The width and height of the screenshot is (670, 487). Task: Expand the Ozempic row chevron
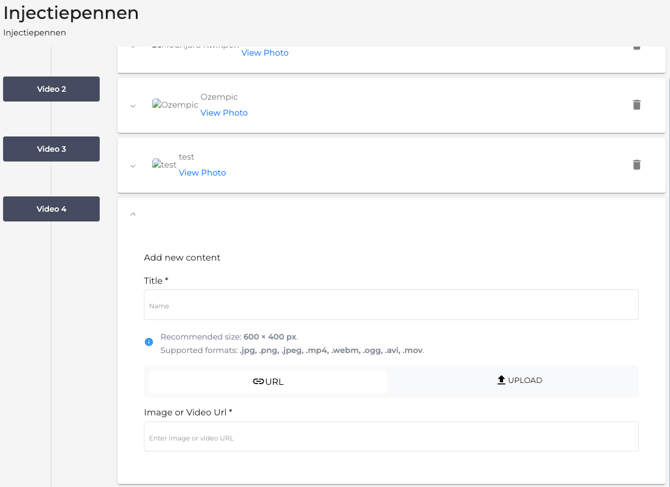point(133,106)
